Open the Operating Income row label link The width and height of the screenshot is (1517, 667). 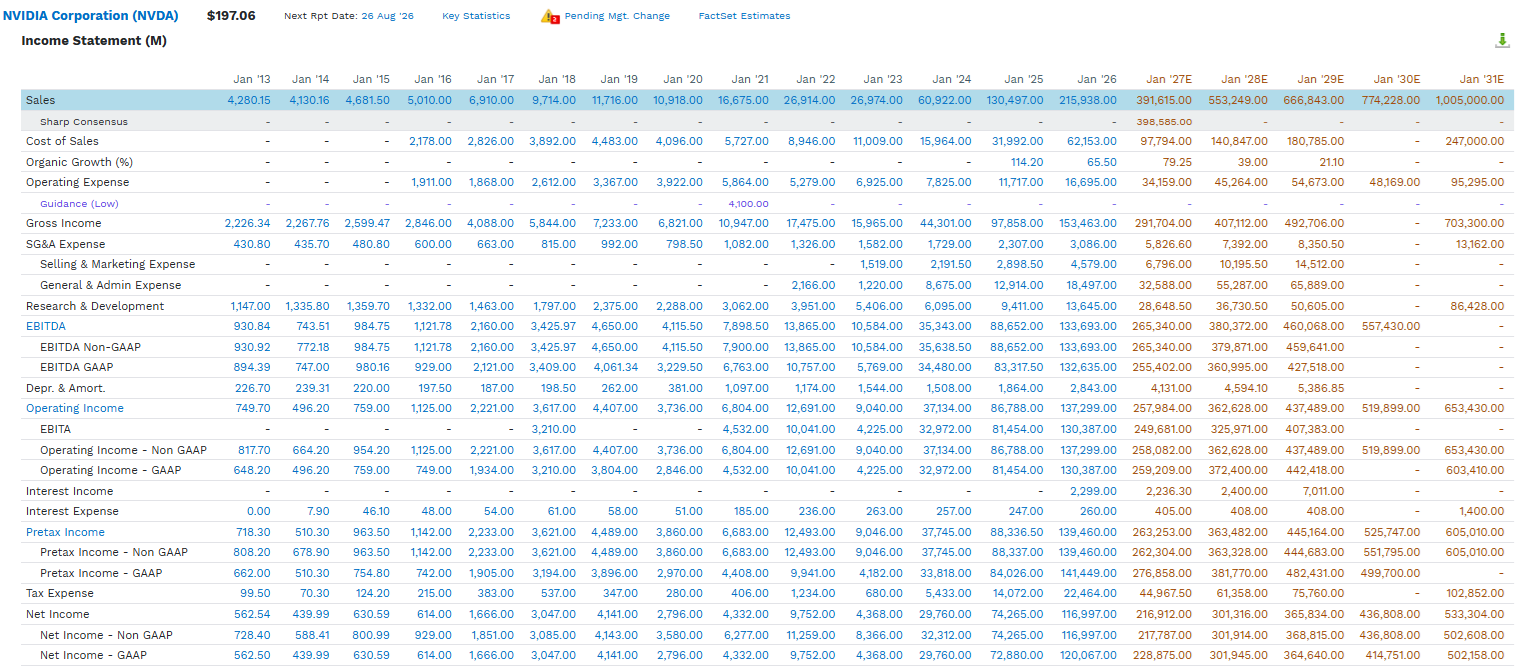click(75, 408)
